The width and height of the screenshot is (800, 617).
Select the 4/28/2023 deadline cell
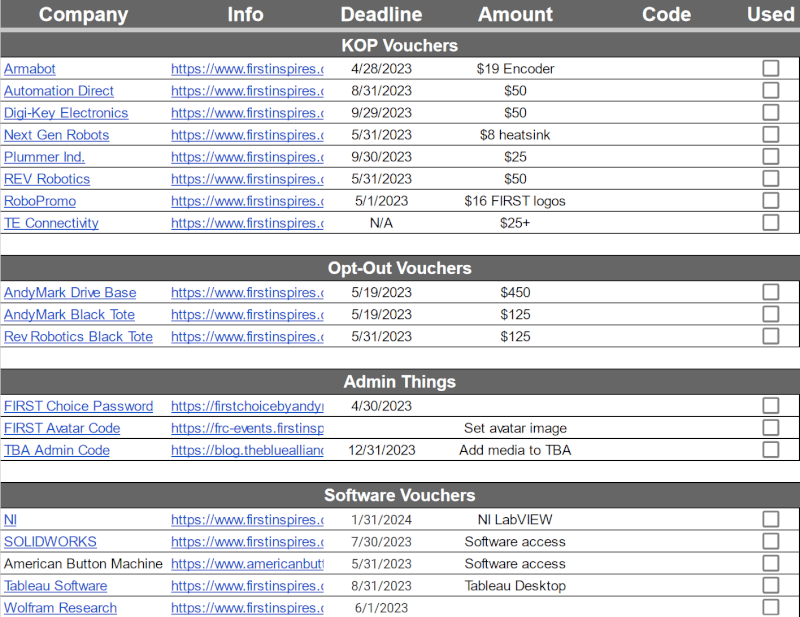pos(381,69)
